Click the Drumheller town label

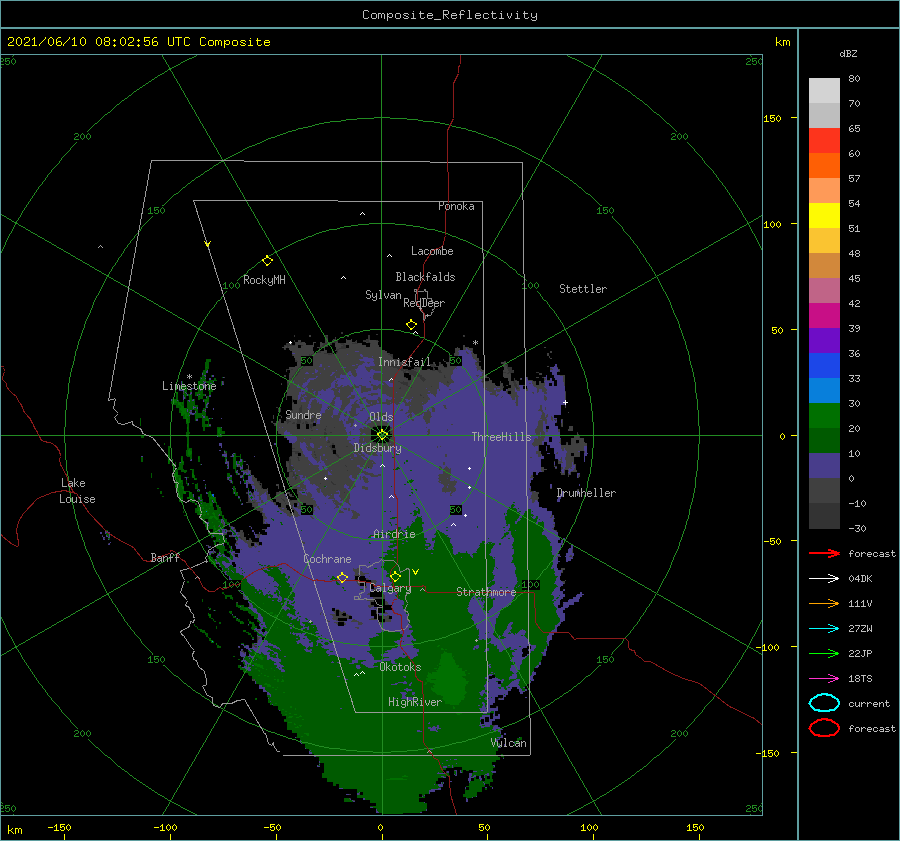point(586,493)
